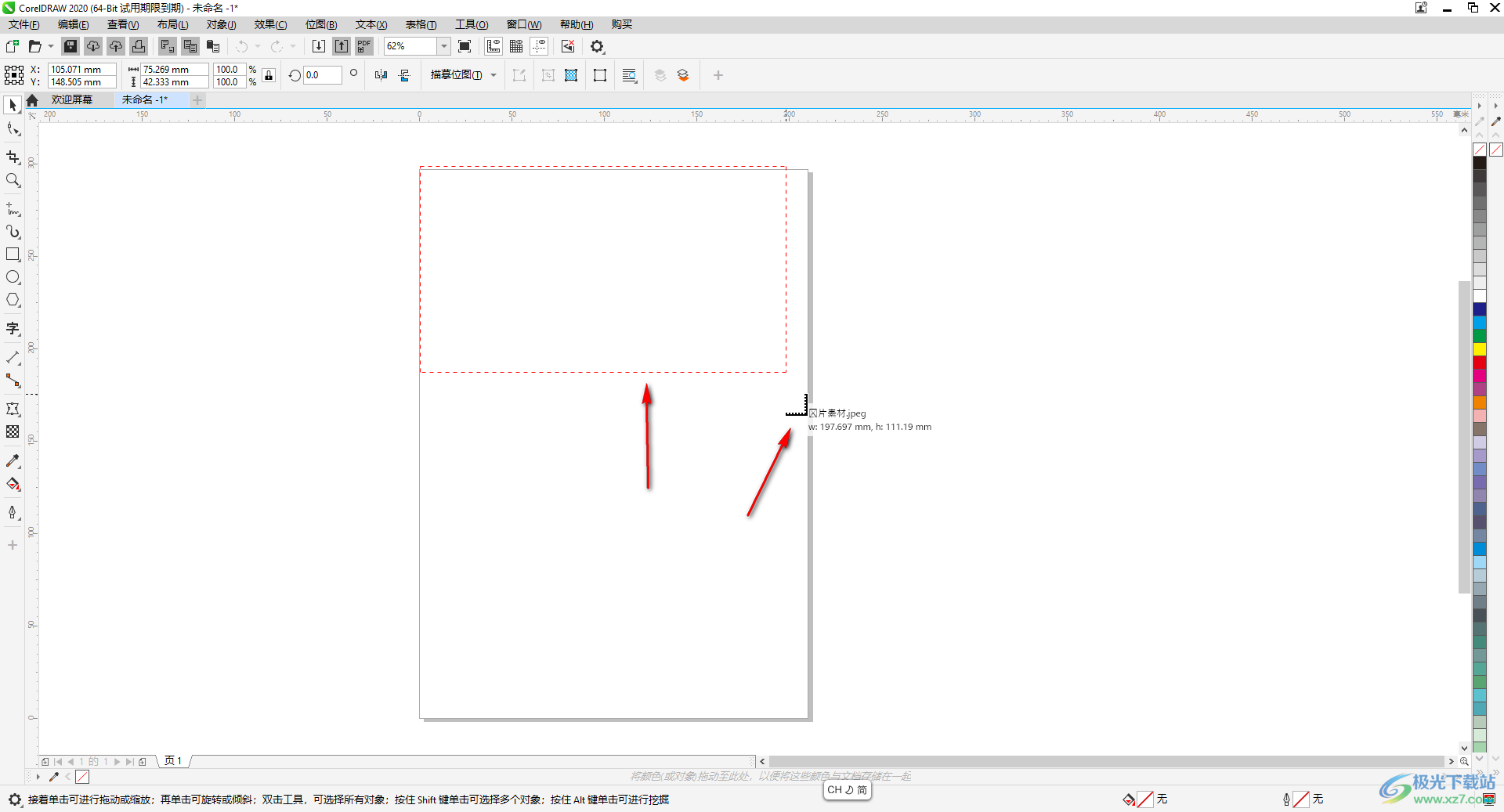
Task: Expand the Open file dropdown arrow
Action: coord(51,46)
